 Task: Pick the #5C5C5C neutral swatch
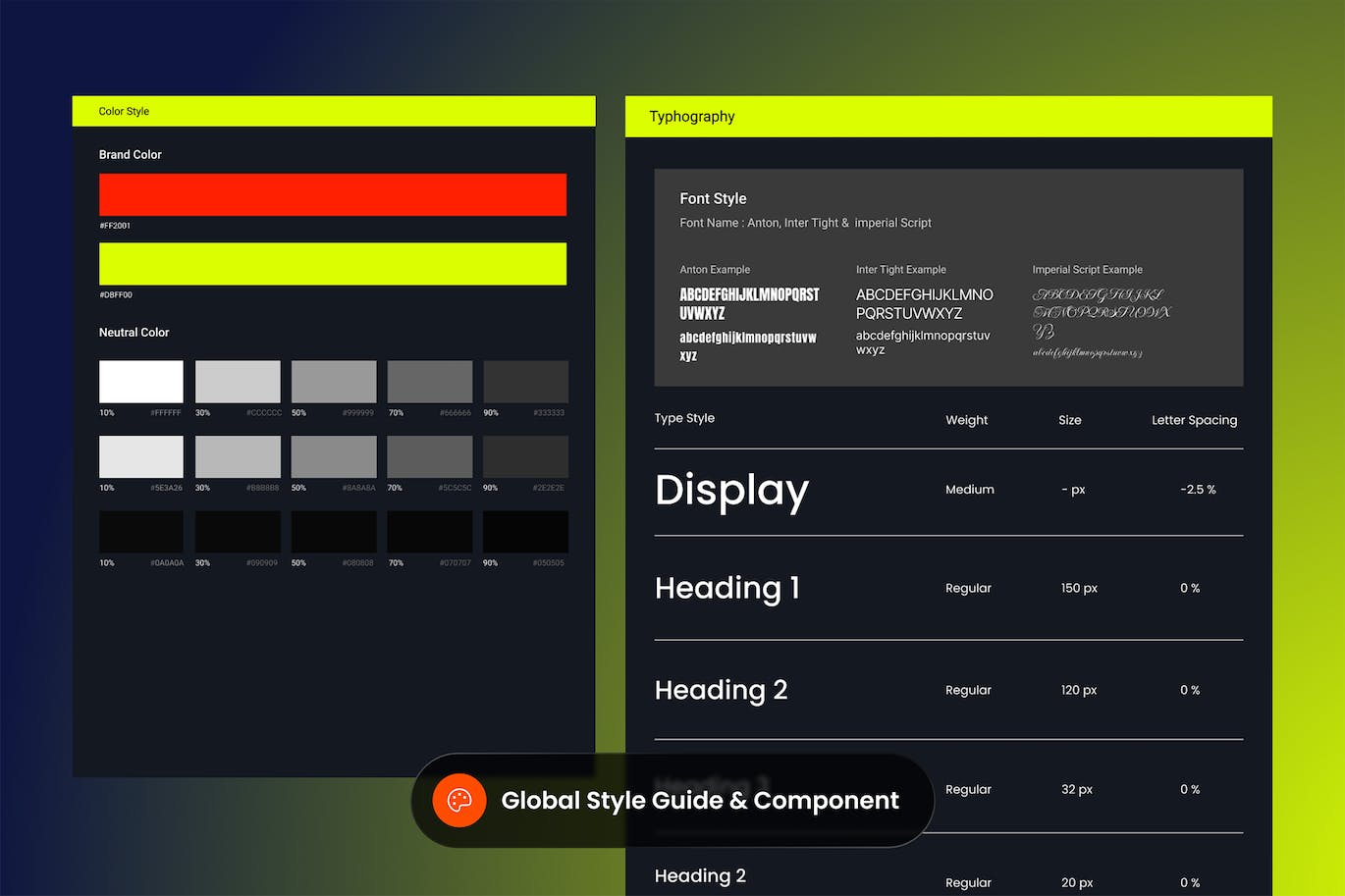[x=430, y=457]
